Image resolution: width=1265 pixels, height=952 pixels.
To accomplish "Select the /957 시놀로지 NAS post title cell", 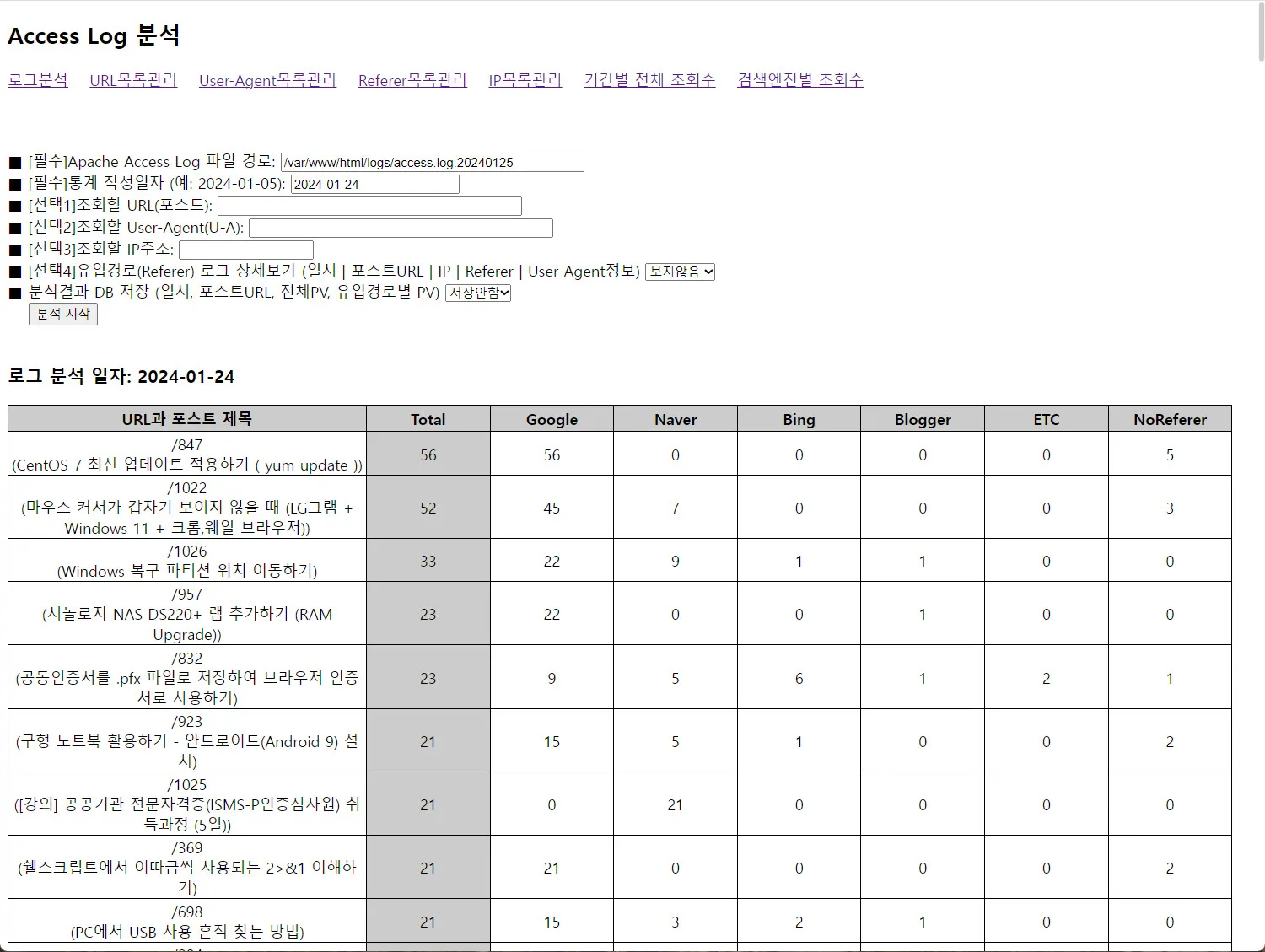I will pos(187,614).
